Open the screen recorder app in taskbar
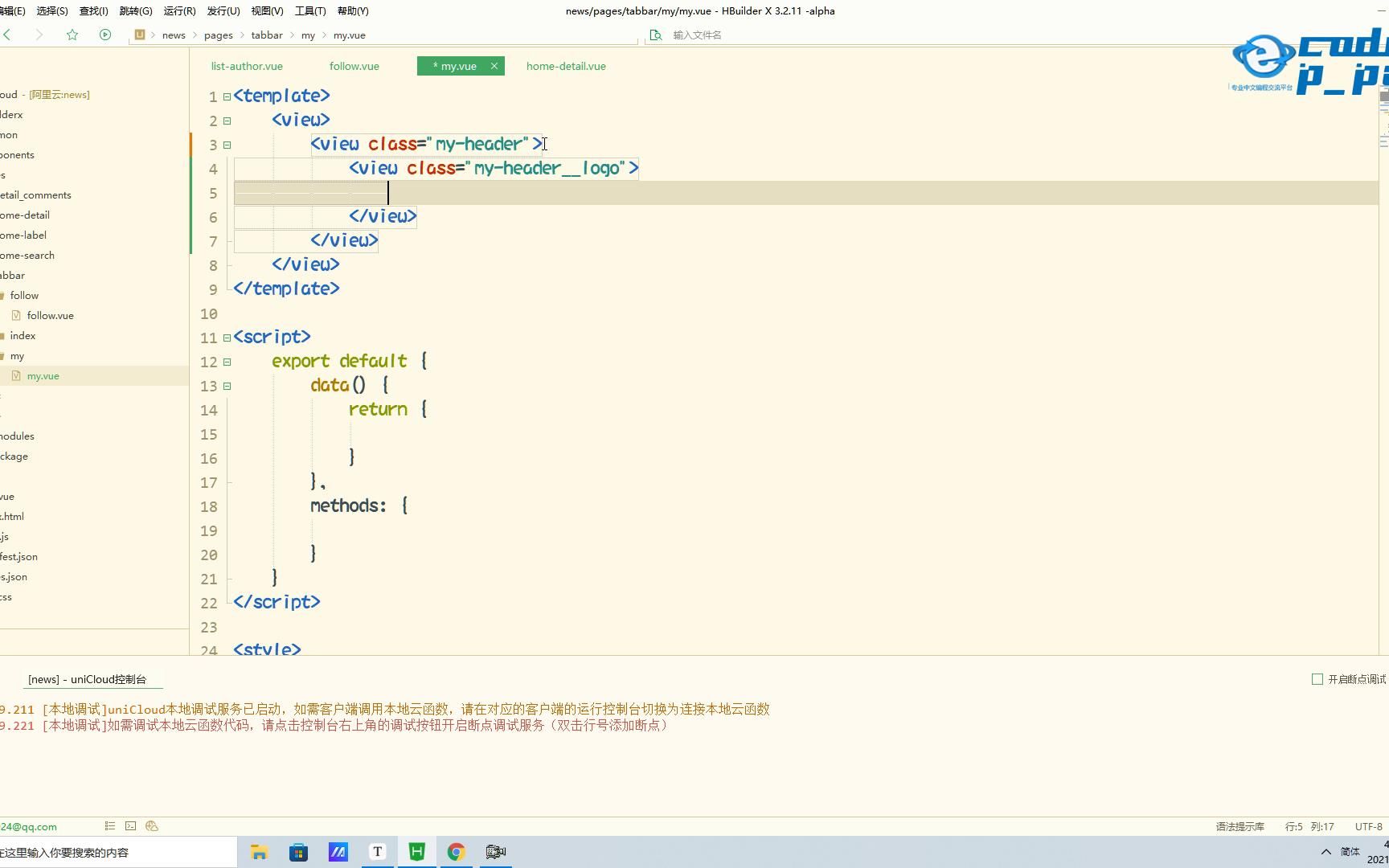 click(x=496, y=852)
